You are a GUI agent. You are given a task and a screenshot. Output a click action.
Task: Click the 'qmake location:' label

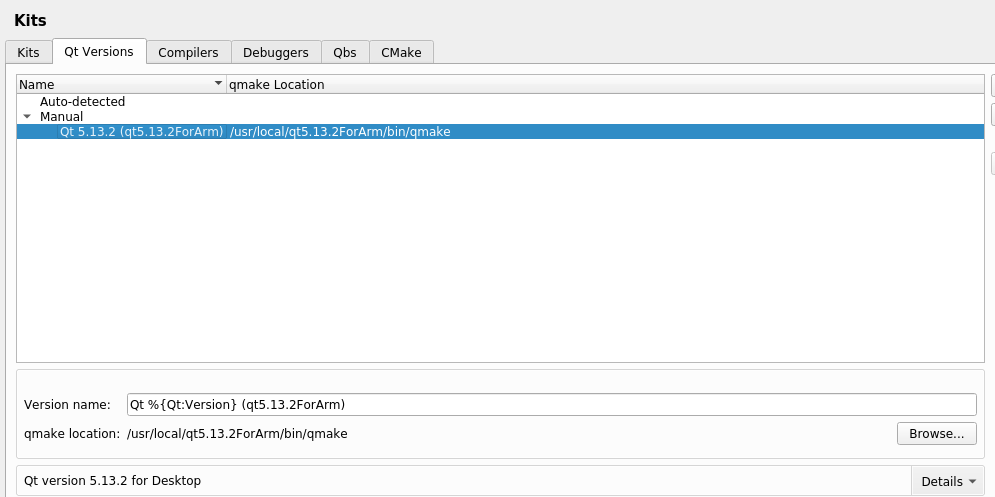[72, 434]
